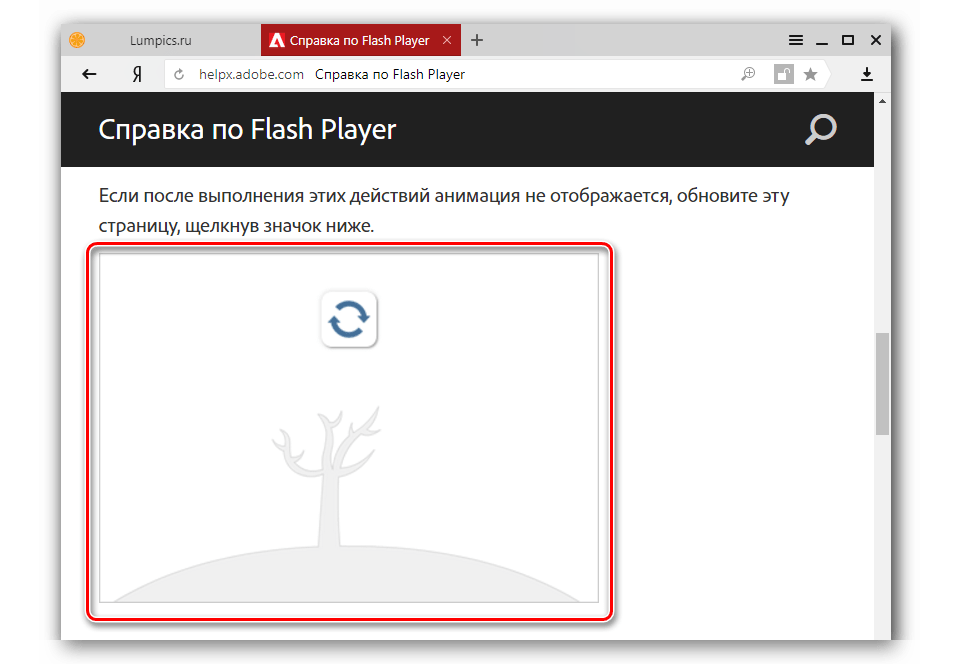Click the orange favicon on the Lumpics.ru tab
Viewport: 955px width, 664px height.
click(77, 40)
